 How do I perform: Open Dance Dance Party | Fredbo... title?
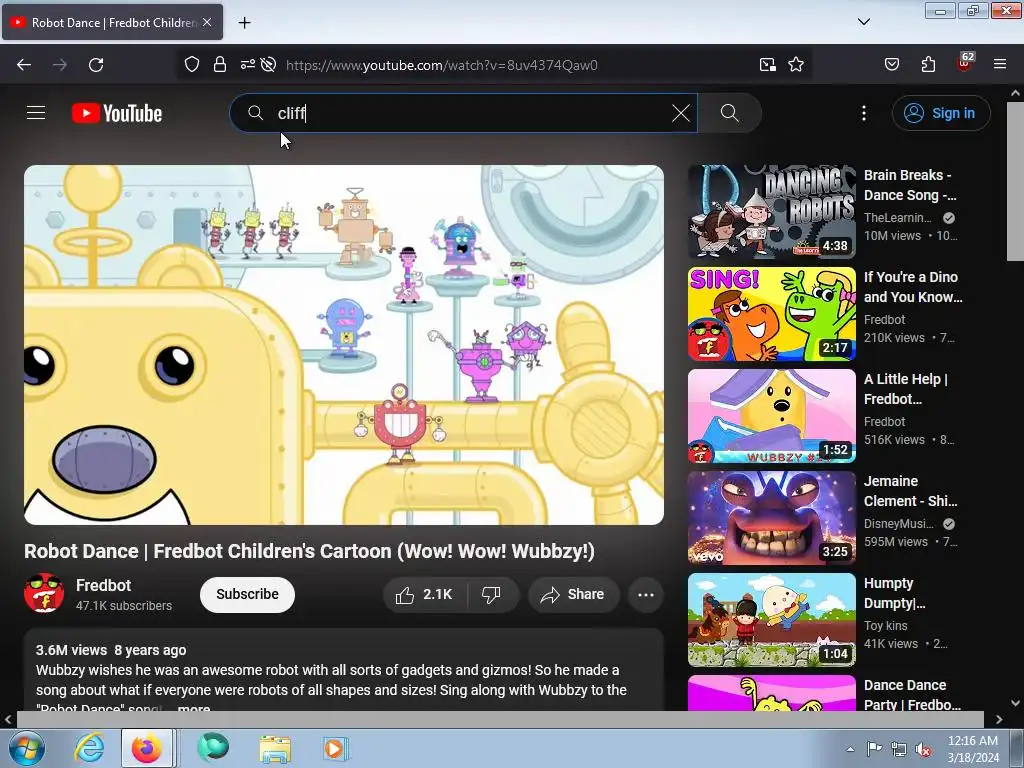912,695
